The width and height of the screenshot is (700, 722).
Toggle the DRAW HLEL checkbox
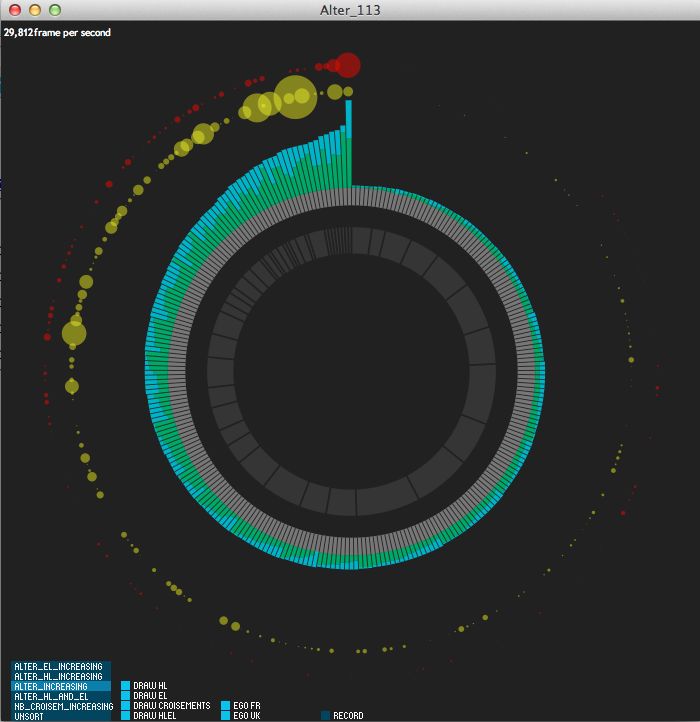pyautogui.click(x=126, y=716)
